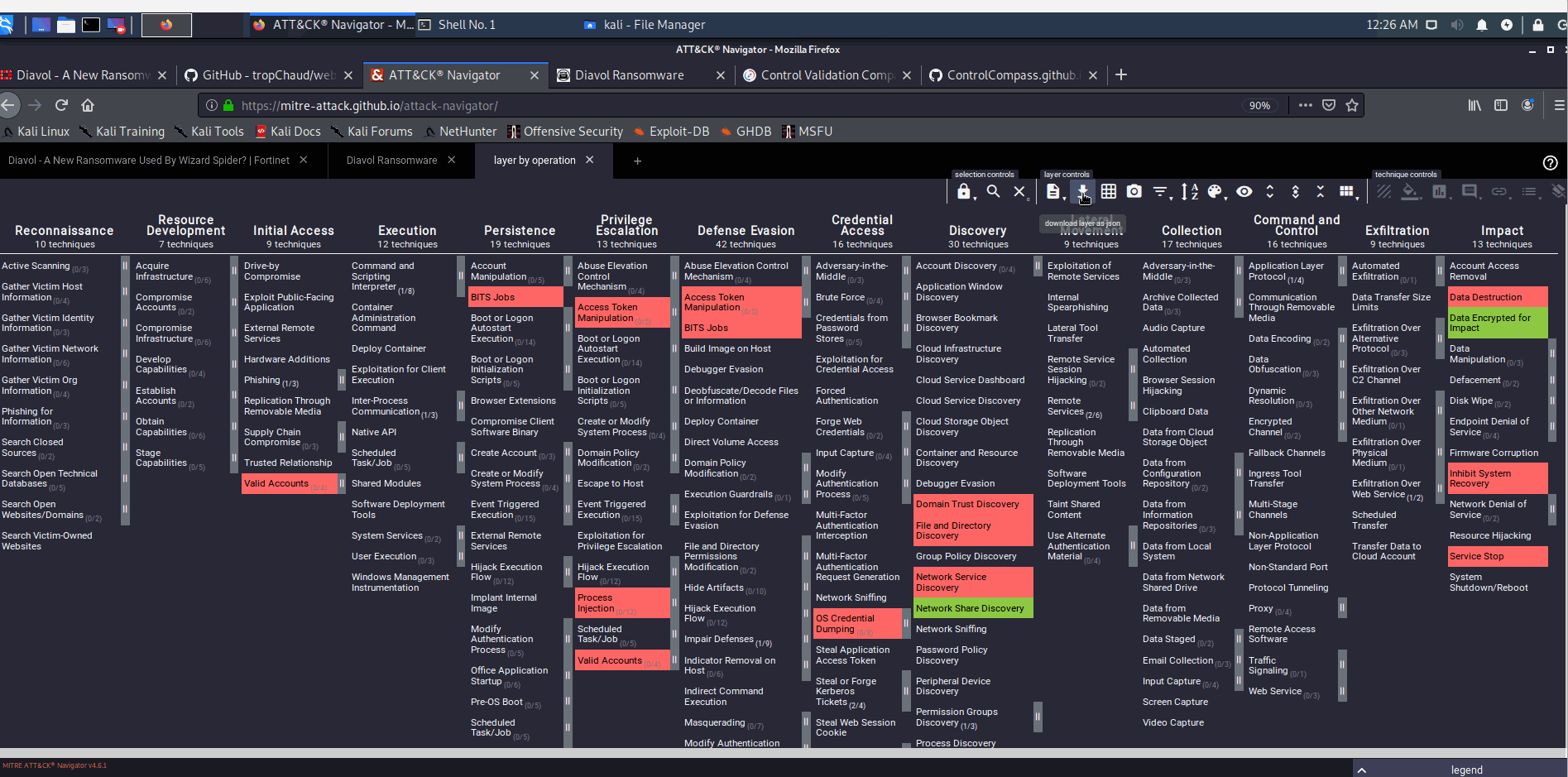Expand Valid Accounts sub-techniques in Initial Access
Viewport: 1568px width, 777px height.
tap(342, 483)
